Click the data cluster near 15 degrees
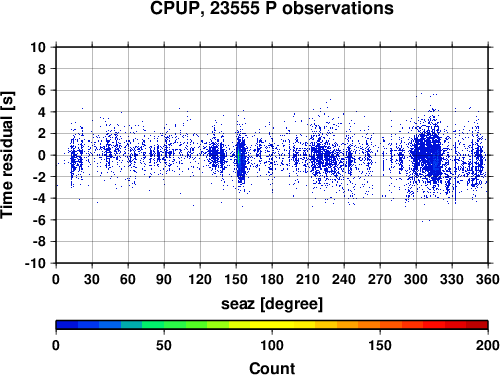The height and width of the screenshot is (375, 500). tap(76, 160)
